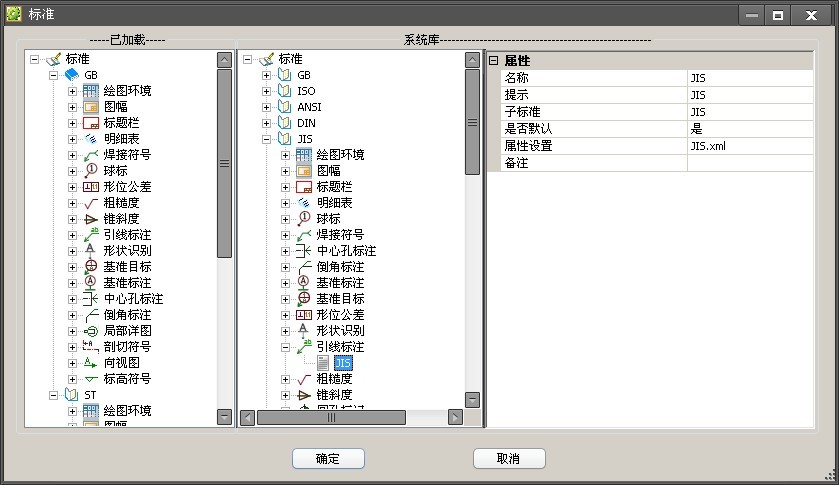The height and width of the screenshot is (485, 839).
Task: Click the DIN book icon in system library
Action: (x=285, y=123)
